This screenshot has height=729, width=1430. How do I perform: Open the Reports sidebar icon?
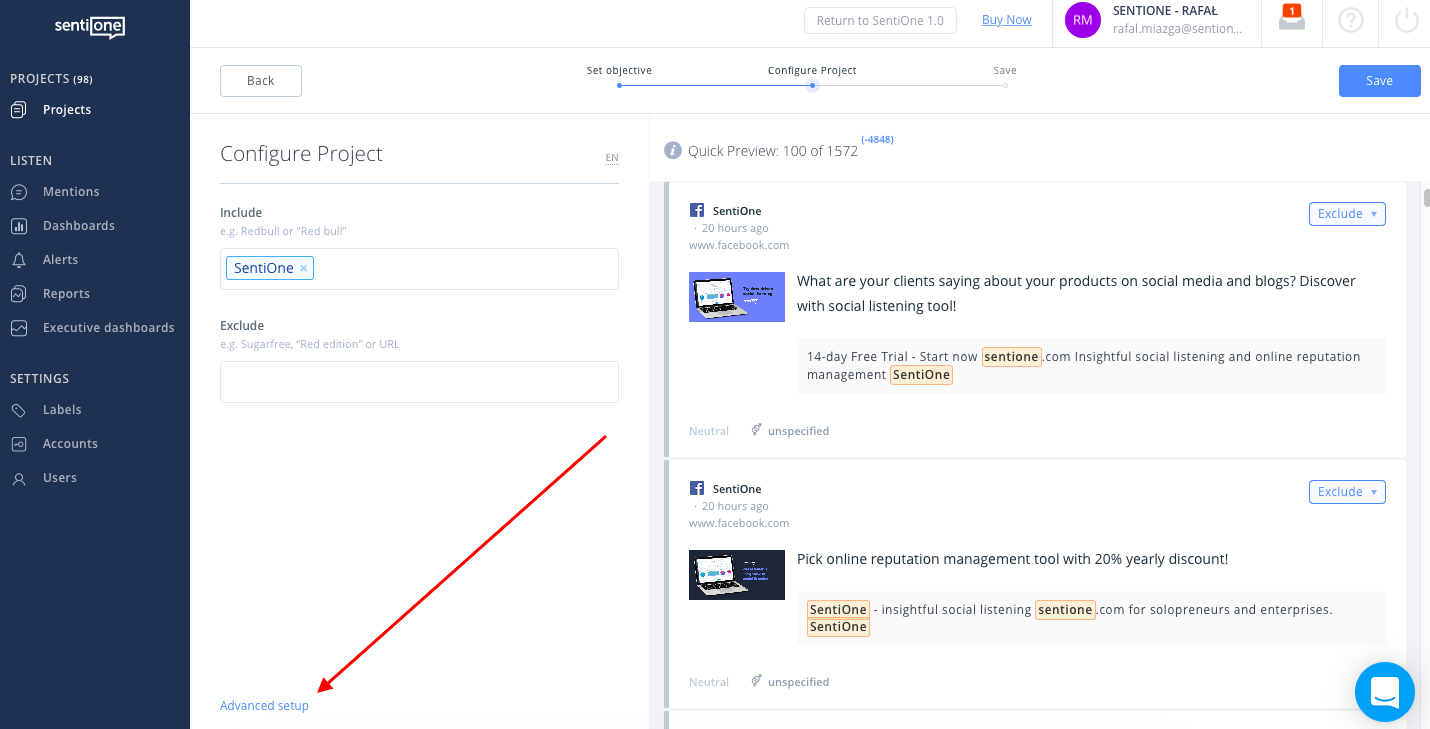[x=19, y=294]
